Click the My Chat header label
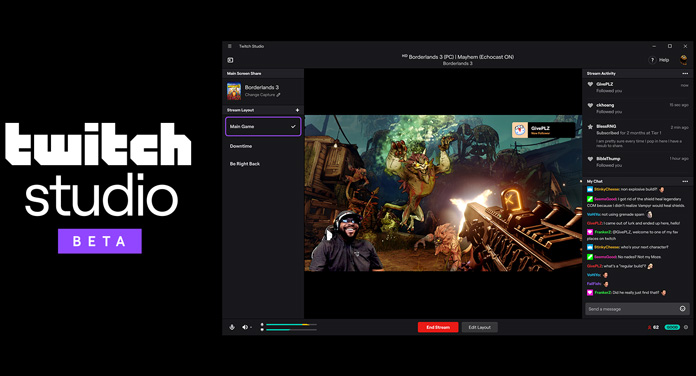 point(594,182)
